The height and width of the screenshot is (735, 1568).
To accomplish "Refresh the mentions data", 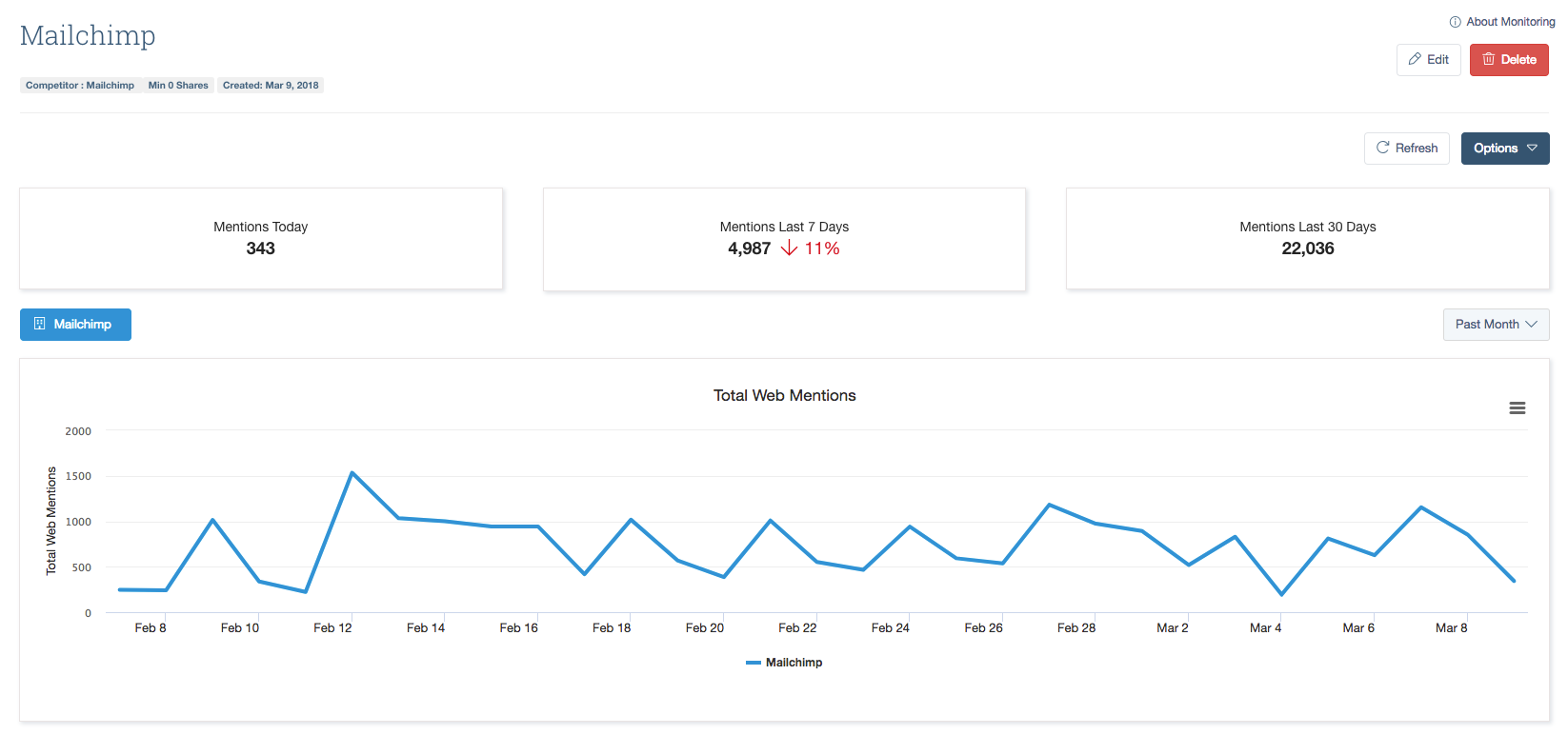I will coord(1406,148).
